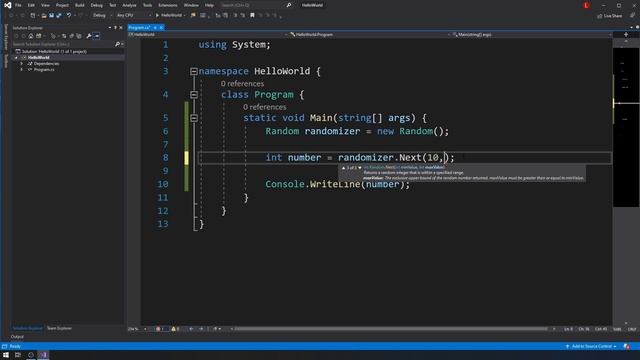Screen dimensions: 640x360
Task: Click the bookmark toolbar icon
Action: [252, 16]
